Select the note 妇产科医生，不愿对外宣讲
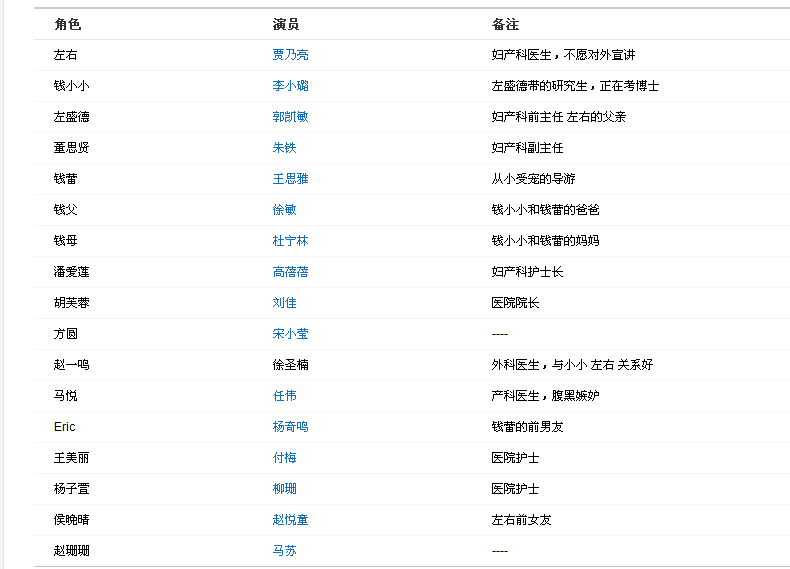This screenshot has height=569, width=790. point(563,54)
